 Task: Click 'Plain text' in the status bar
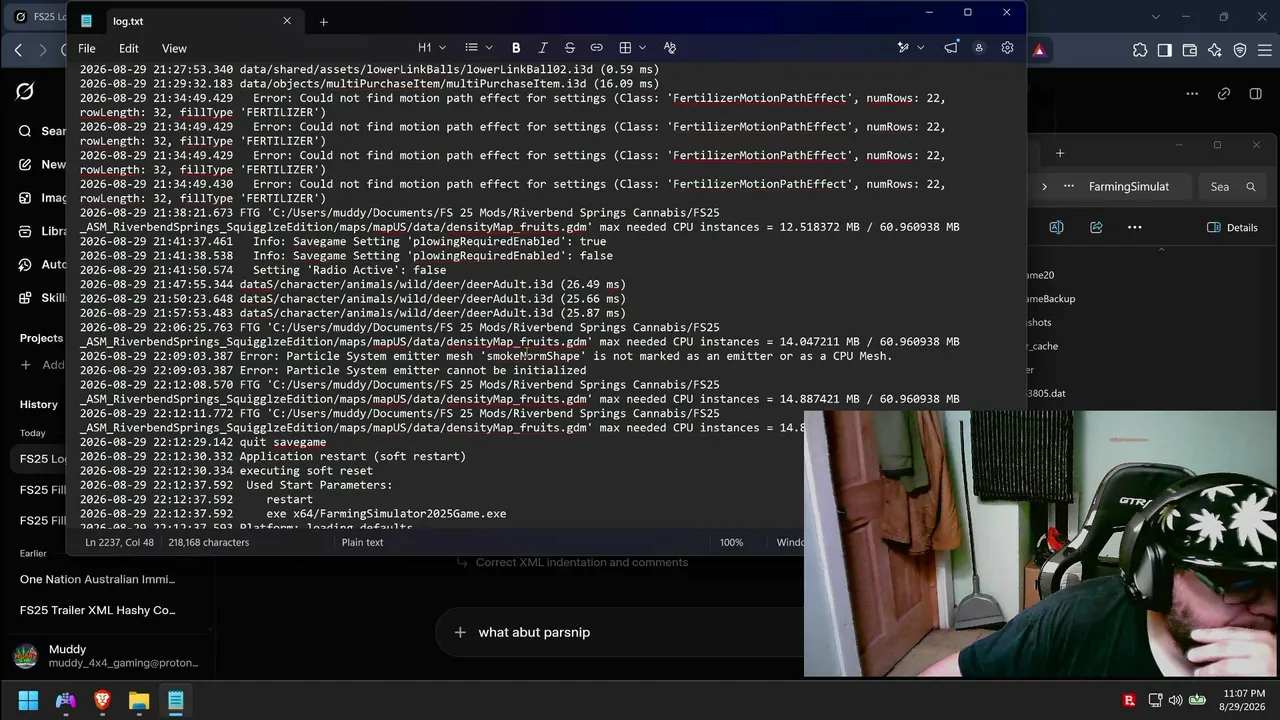(x=362, y=542)
